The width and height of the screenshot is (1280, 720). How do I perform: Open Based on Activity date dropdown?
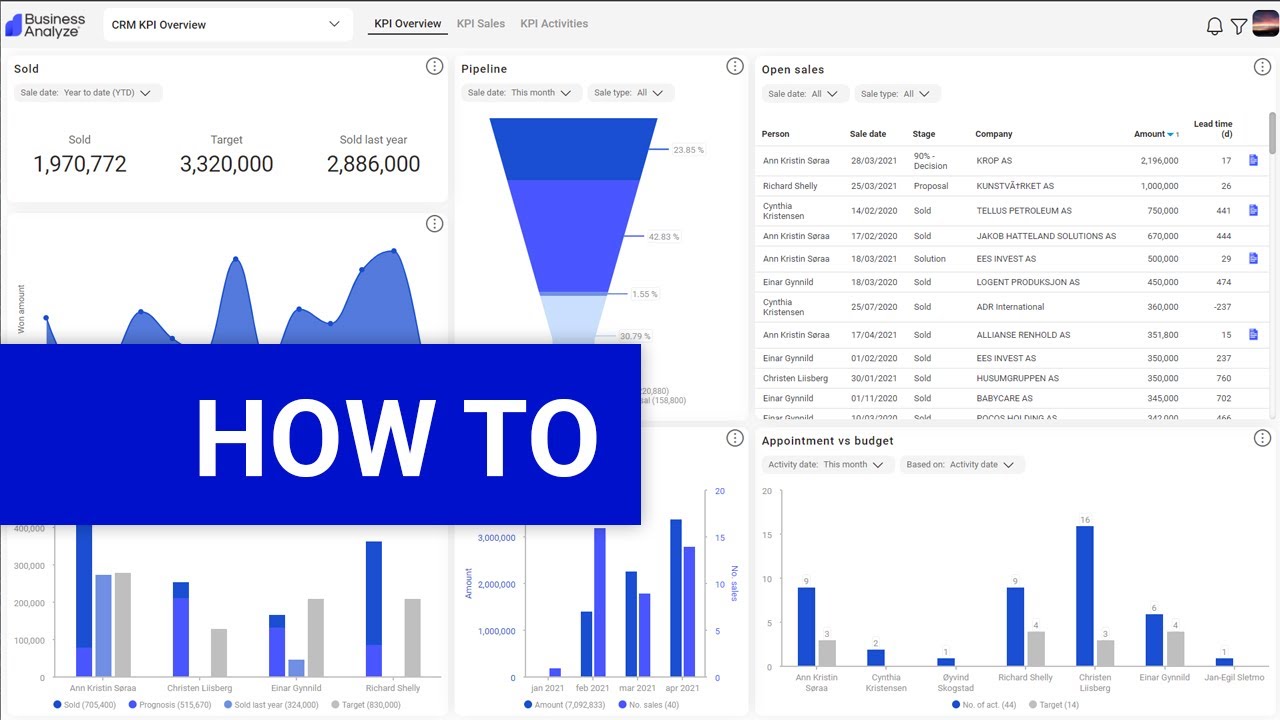[x=962, y=465]
